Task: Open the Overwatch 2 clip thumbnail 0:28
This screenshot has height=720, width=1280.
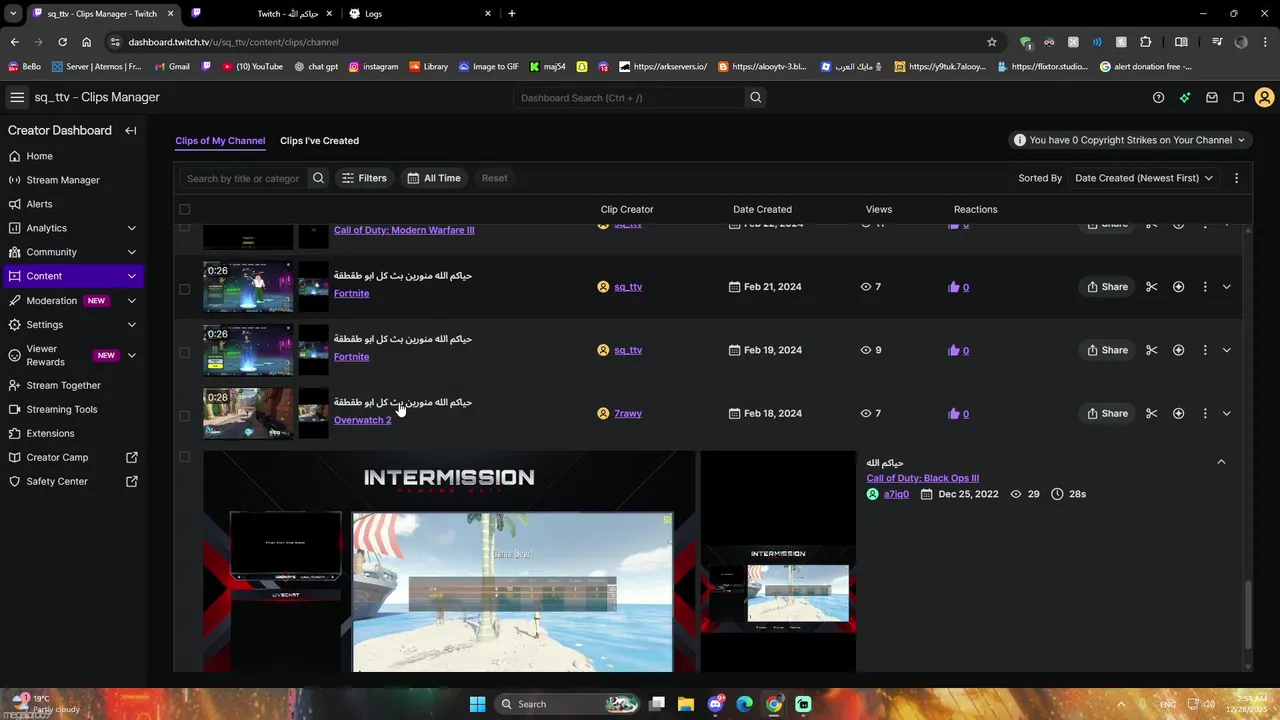Action: pos(248,413)
